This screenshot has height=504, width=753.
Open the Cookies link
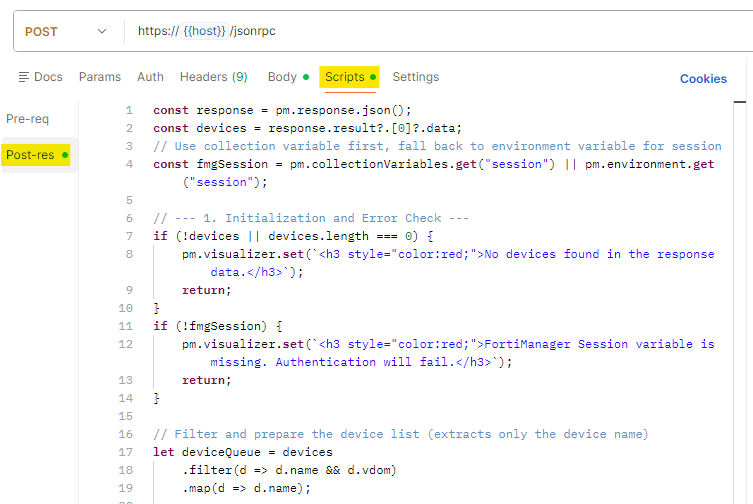[x=703, y=79]
